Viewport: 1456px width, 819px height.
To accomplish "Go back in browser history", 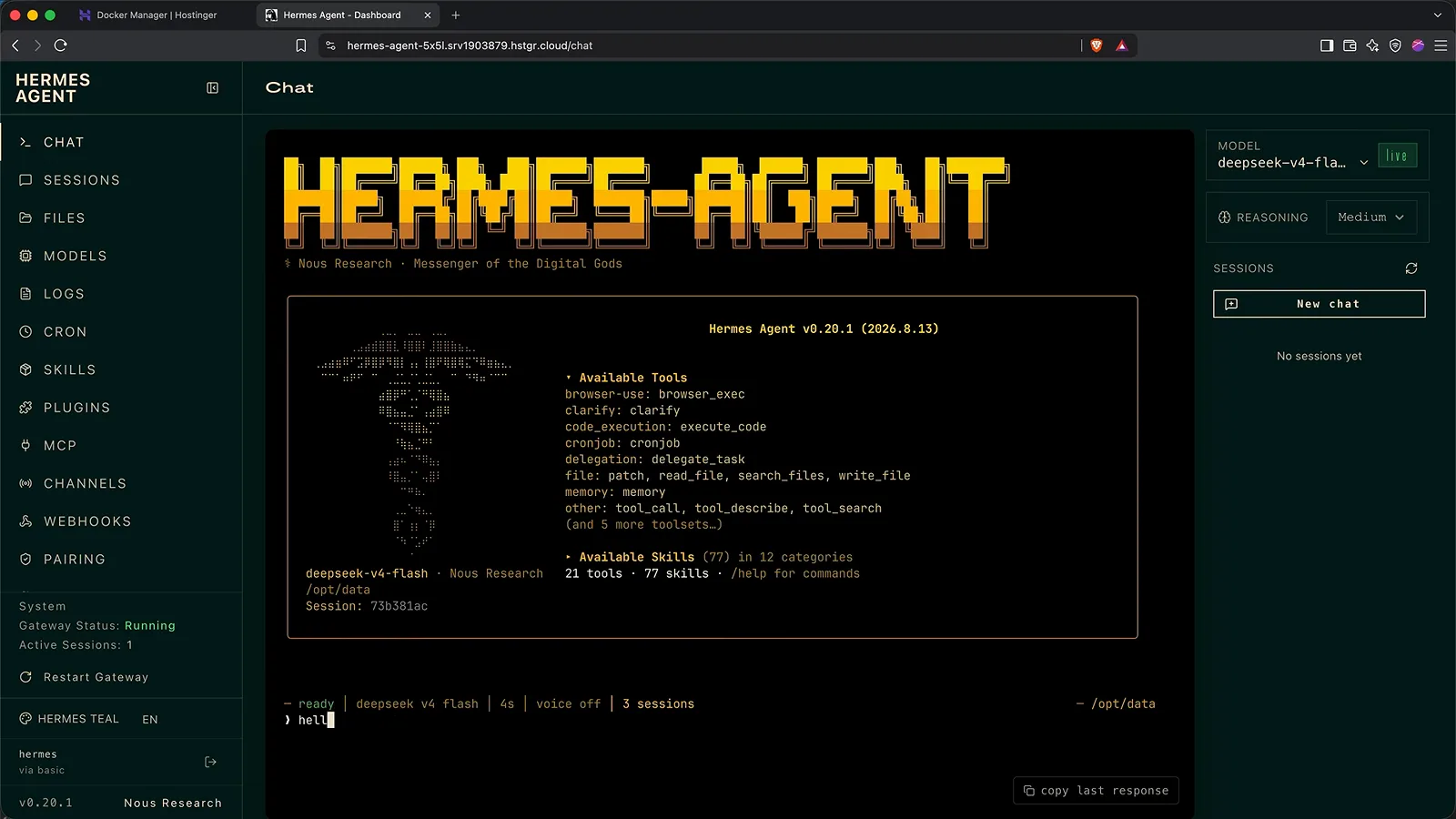I will click(15, 45).
